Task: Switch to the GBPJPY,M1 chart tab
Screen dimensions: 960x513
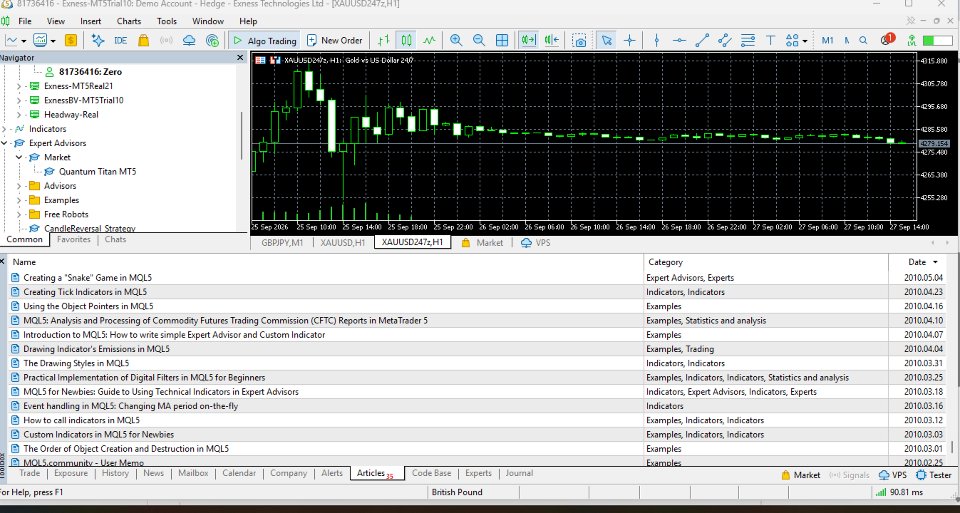Action: (x=282, y=242)
